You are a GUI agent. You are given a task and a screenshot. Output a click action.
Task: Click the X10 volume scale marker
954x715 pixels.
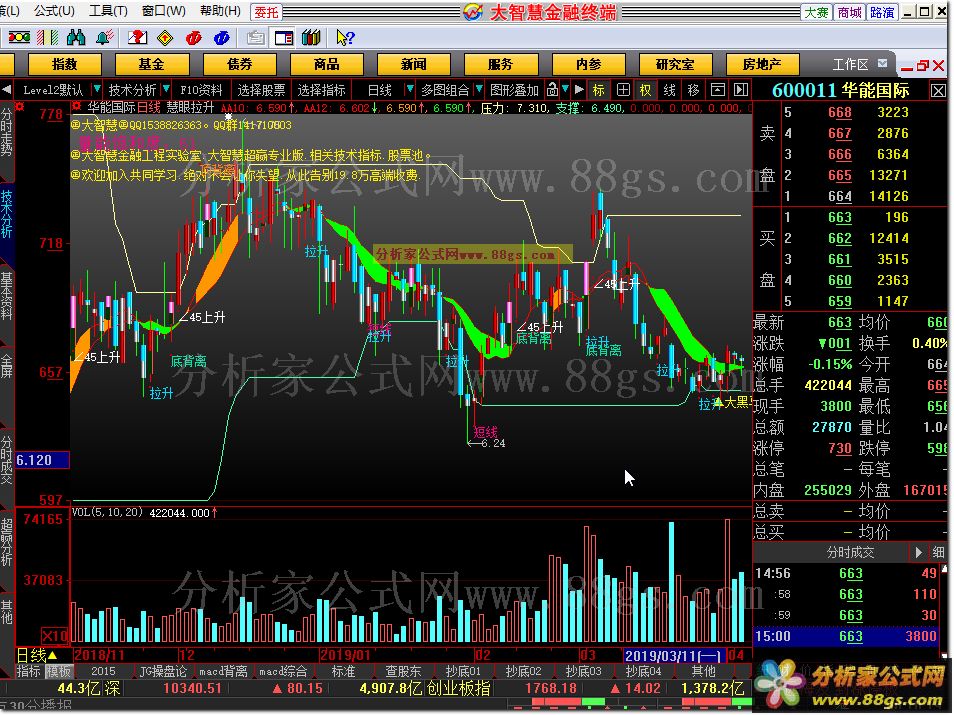[55, 636]
